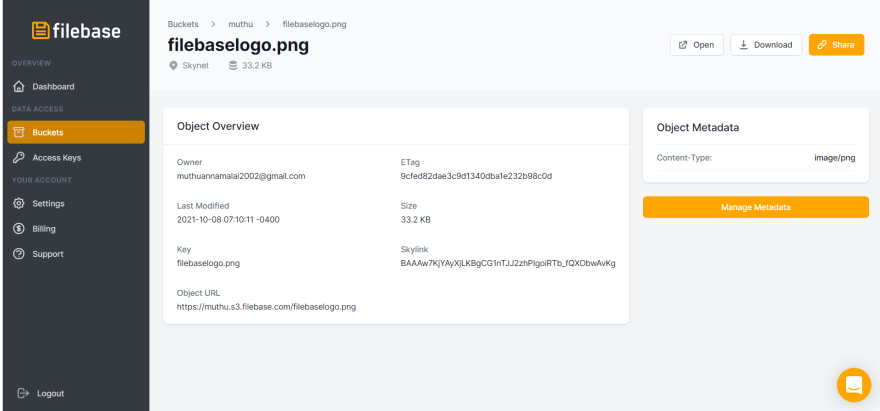Go to Buckets in the sidebar
Viewport: 880px width, 411px height.
coord(76,132)
